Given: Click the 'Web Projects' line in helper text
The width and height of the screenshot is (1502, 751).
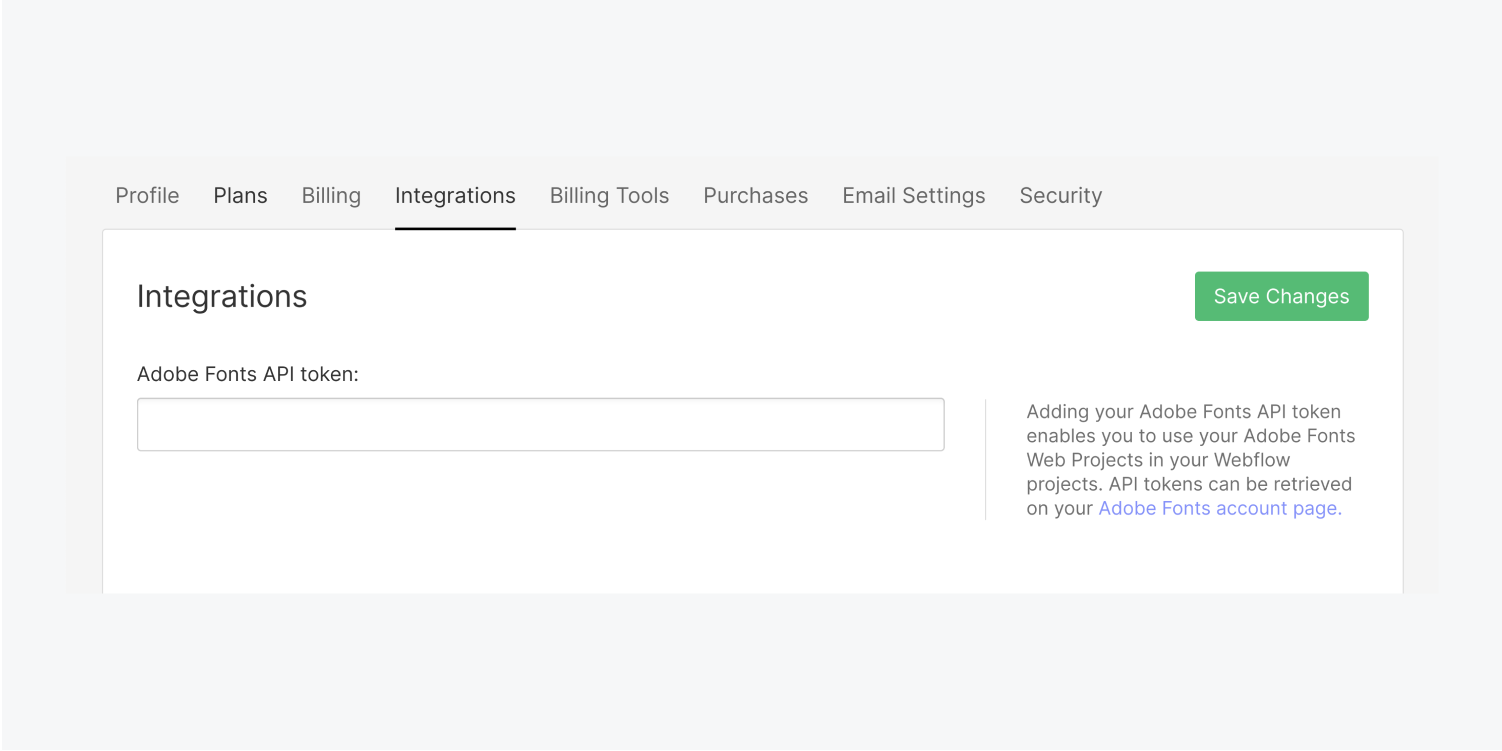Looking at the screenshot, I should tap(1158, 460).
